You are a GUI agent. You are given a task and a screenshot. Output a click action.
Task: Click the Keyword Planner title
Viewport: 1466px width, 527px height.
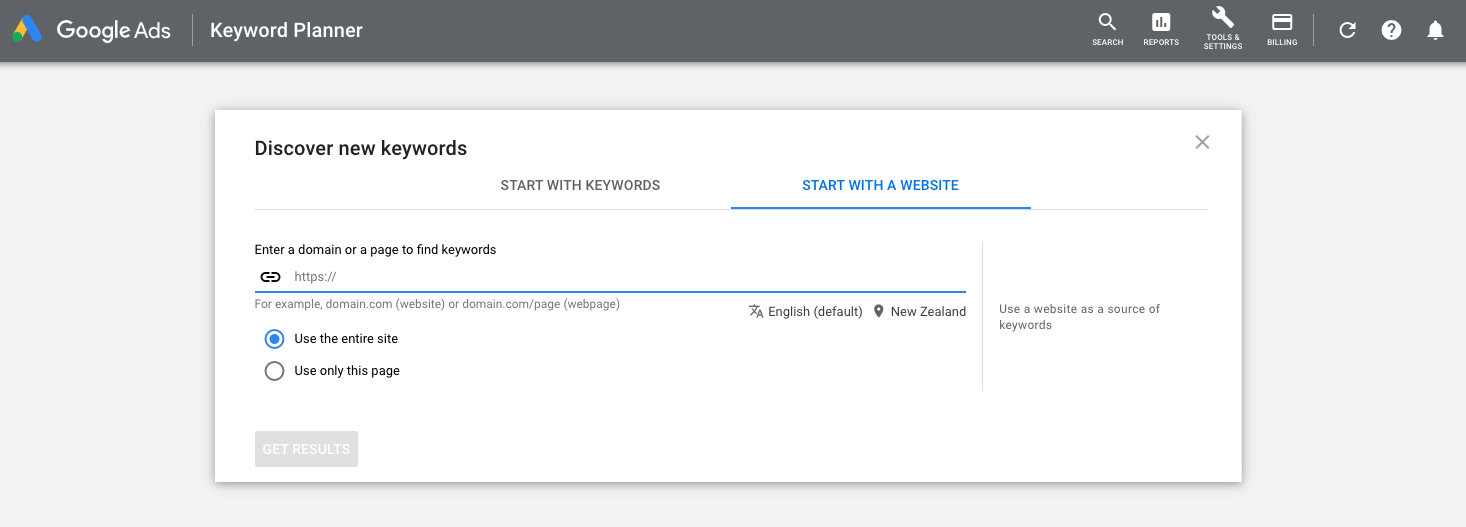click(286, 30)
